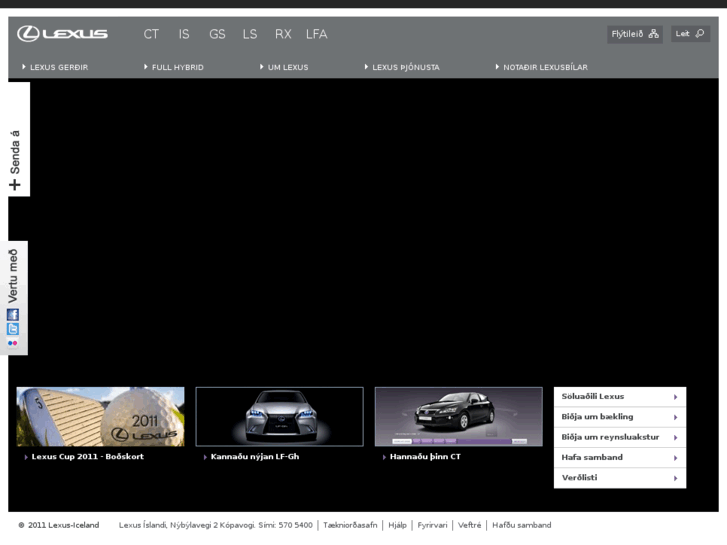727x545 pixels.
Task: Open the LF-Gh concept car thumbnail
Action: pyautogui.click(x=280, y=417)
